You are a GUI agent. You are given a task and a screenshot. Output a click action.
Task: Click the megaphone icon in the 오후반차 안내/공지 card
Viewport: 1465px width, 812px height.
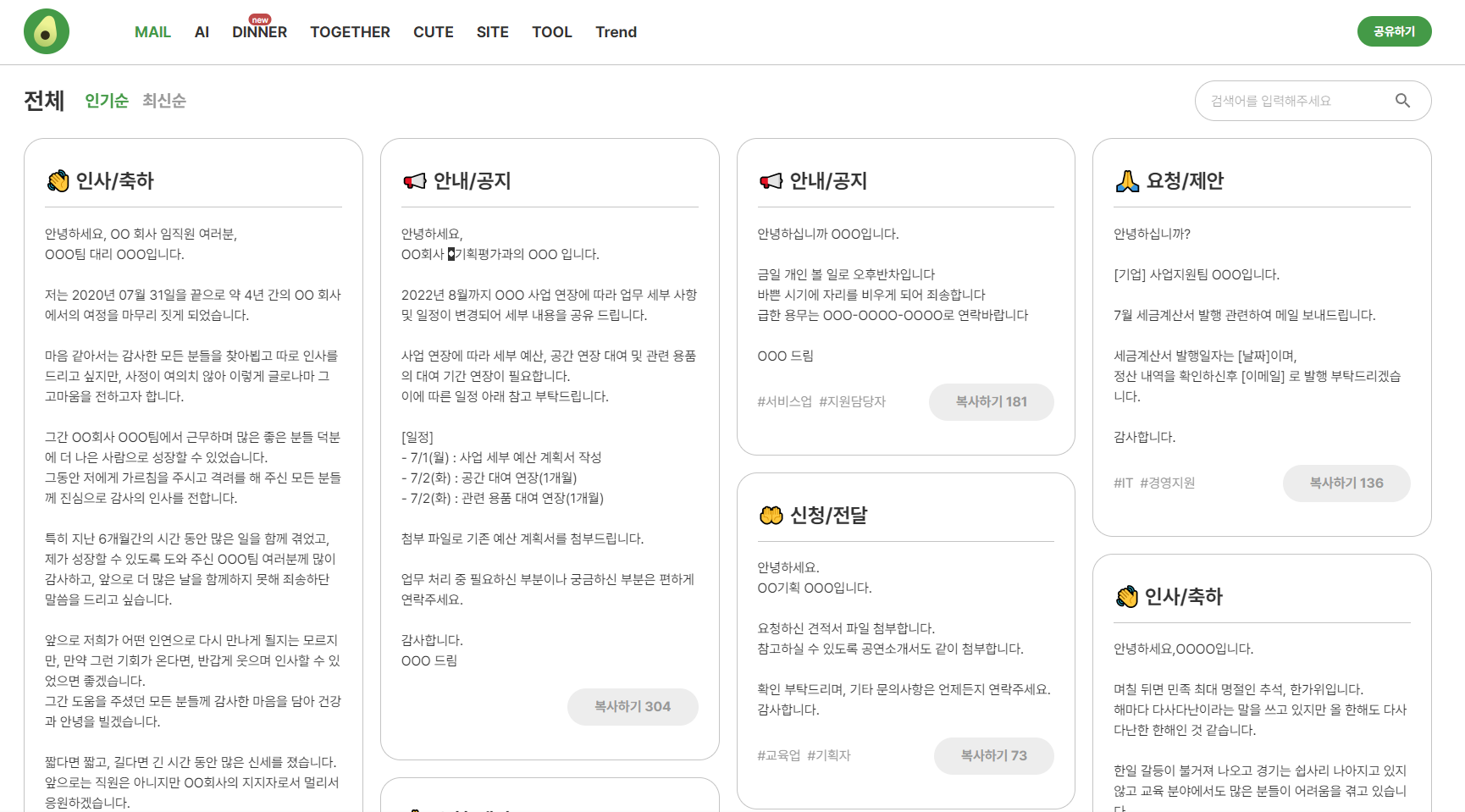coord(771,180)
